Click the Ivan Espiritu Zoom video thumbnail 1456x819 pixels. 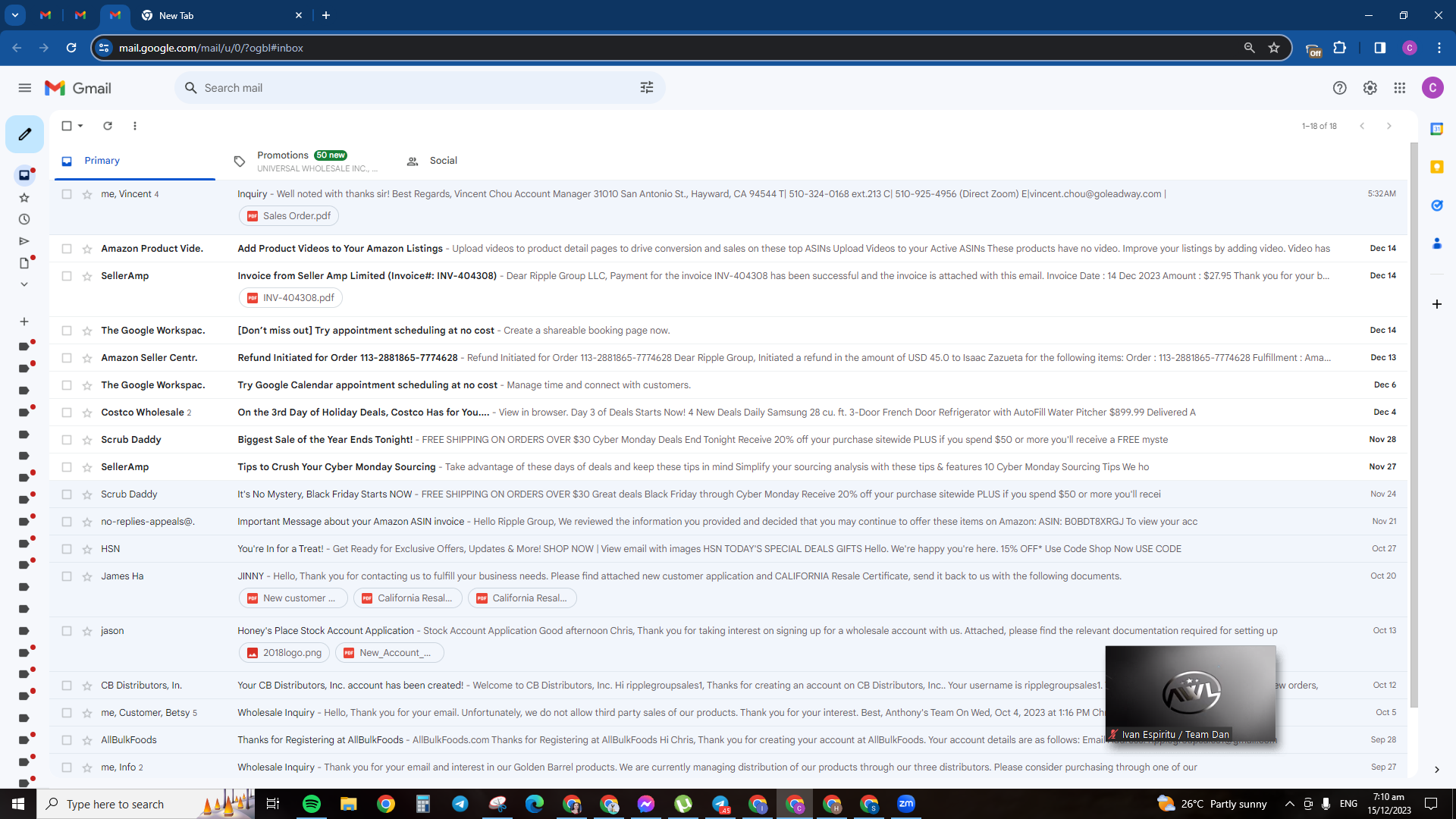[1191, 695]
